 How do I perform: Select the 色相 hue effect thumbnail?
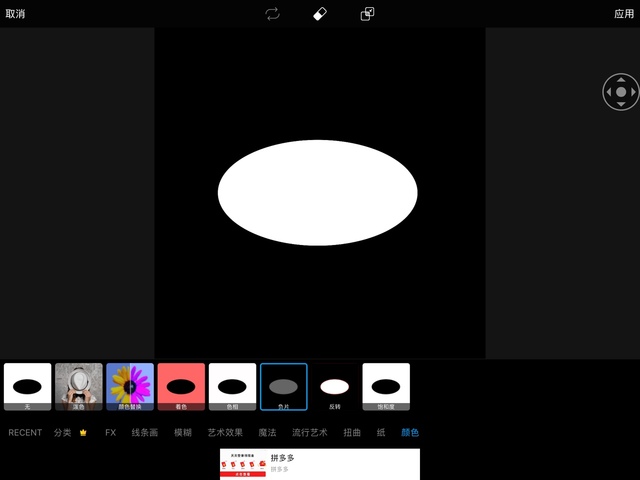[232, 386]
